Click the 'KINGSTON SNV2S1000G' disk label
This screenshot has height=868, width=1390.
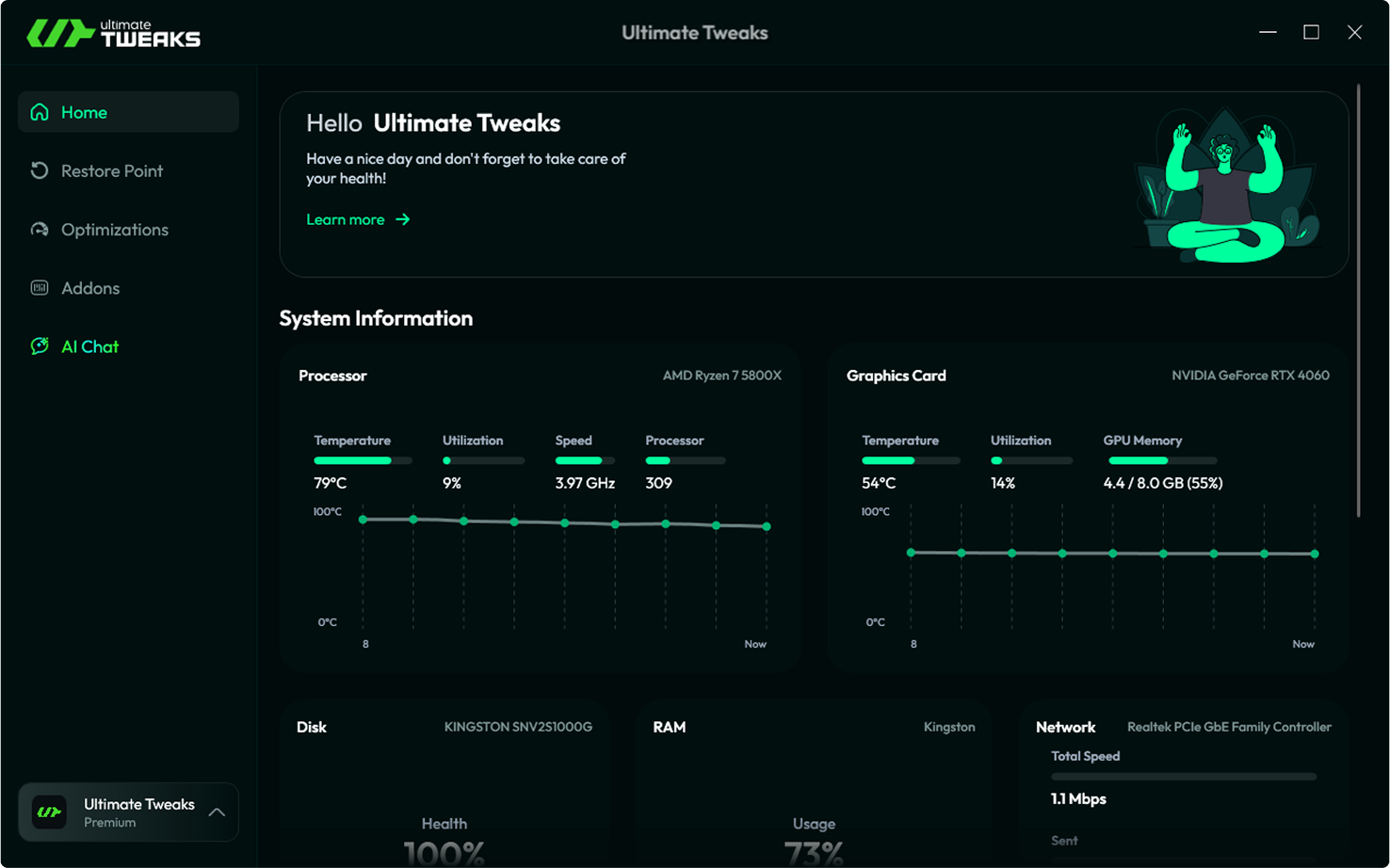(x=518, y=727)
